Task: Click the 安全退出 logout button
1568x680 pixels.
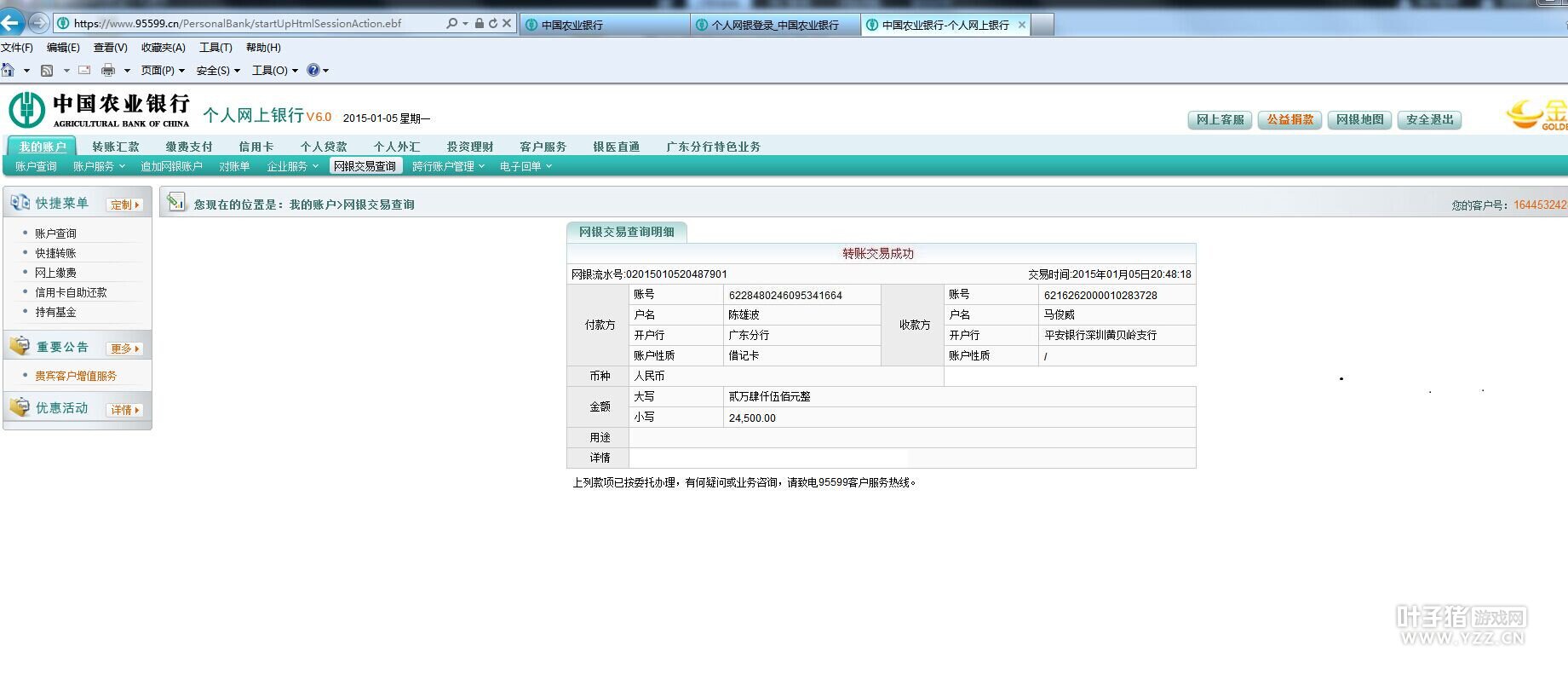Action: tap(1429, 120)
